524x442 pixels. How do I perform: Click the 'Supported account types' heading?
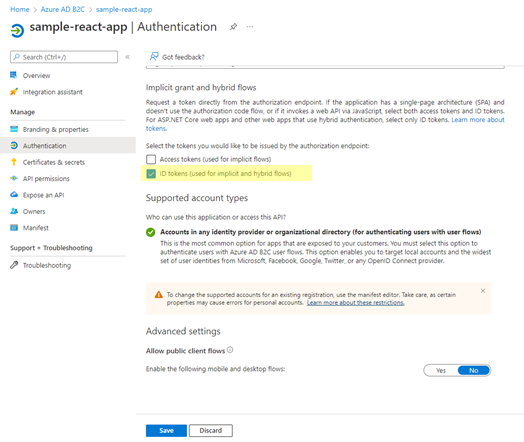click(x=196, y=198)
